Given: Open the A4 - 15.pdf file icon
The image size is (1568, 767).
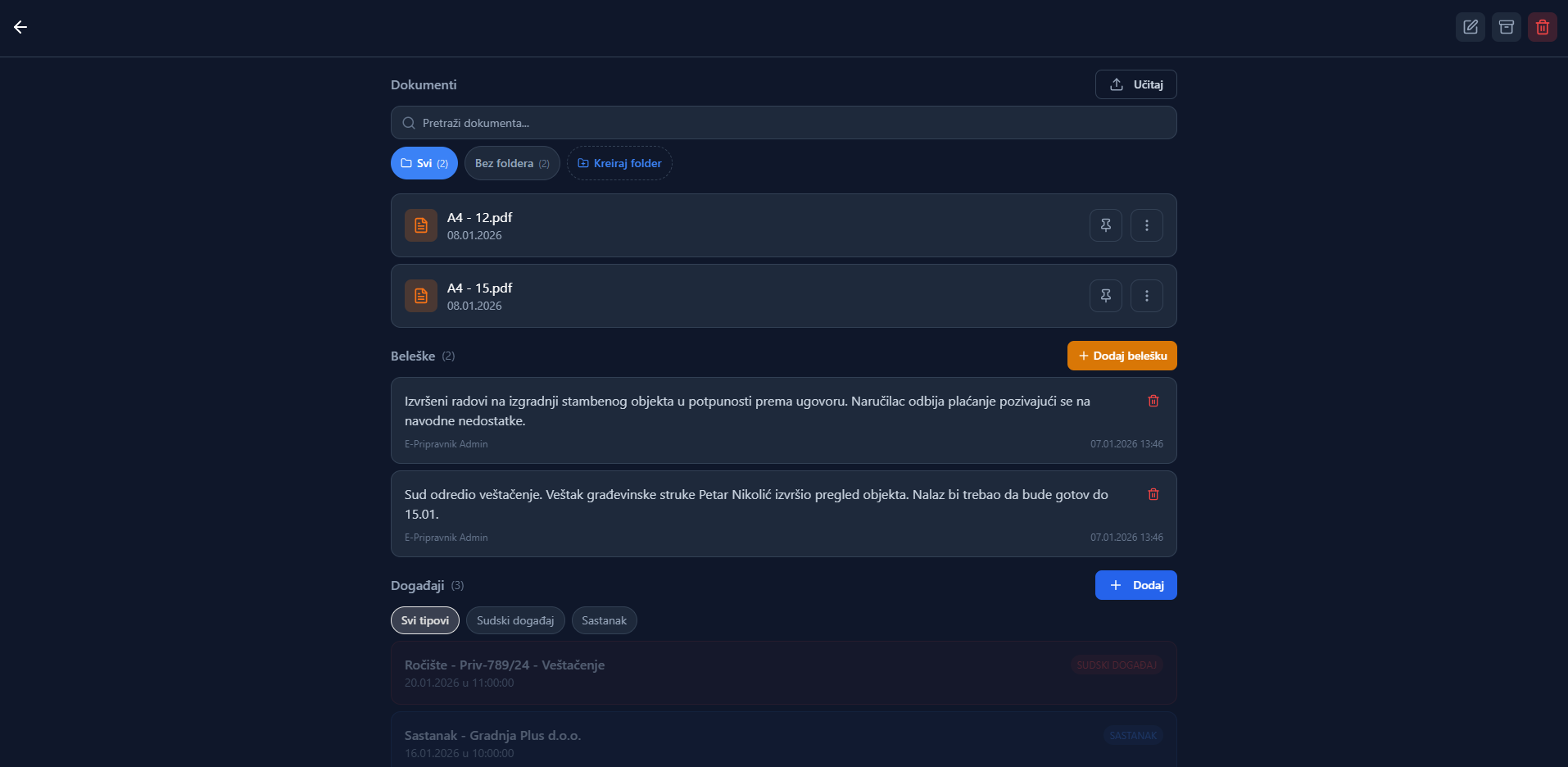Looking at the screenshot, I should [421, 296].
